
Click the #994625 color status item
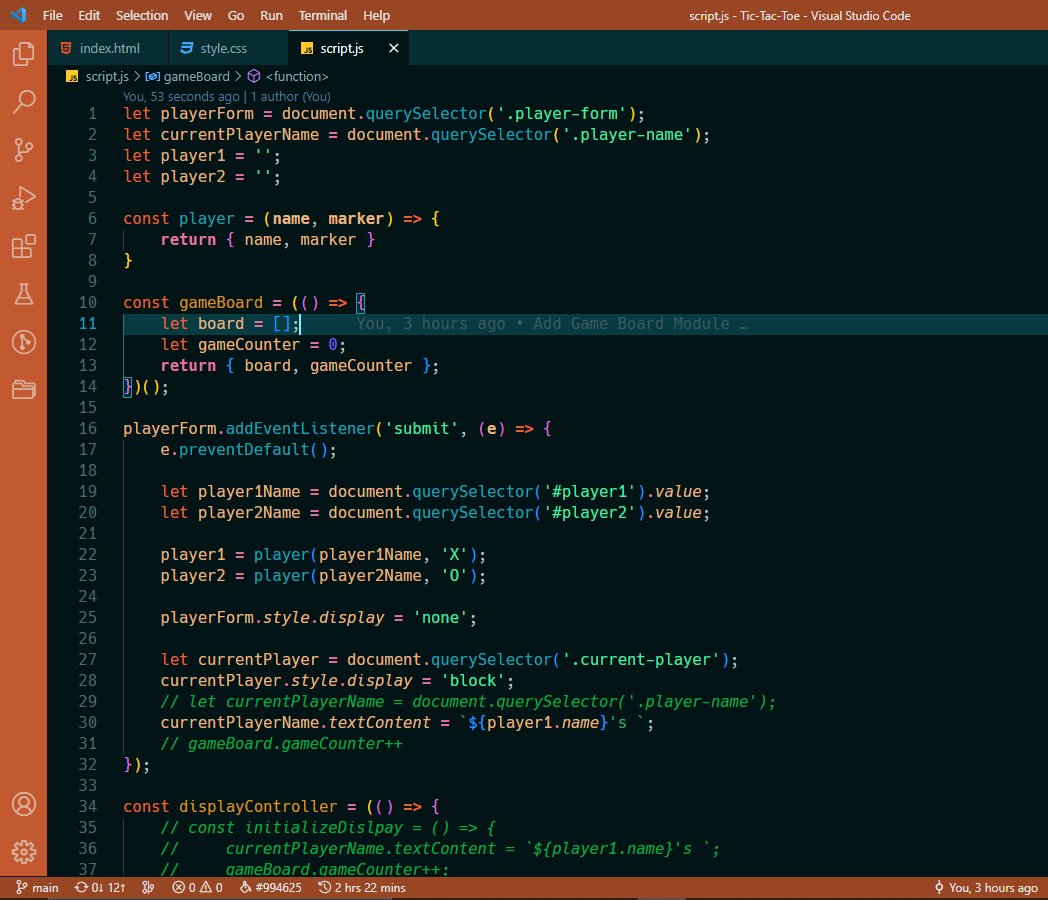tap(271, 887)
